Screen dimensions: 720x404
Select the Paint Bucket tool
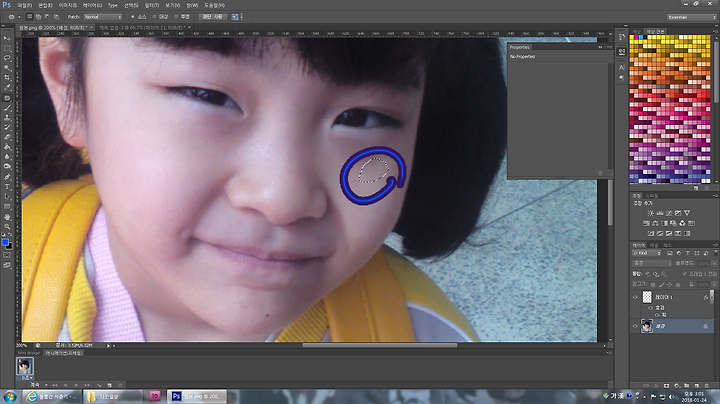[x=7, y=147]
